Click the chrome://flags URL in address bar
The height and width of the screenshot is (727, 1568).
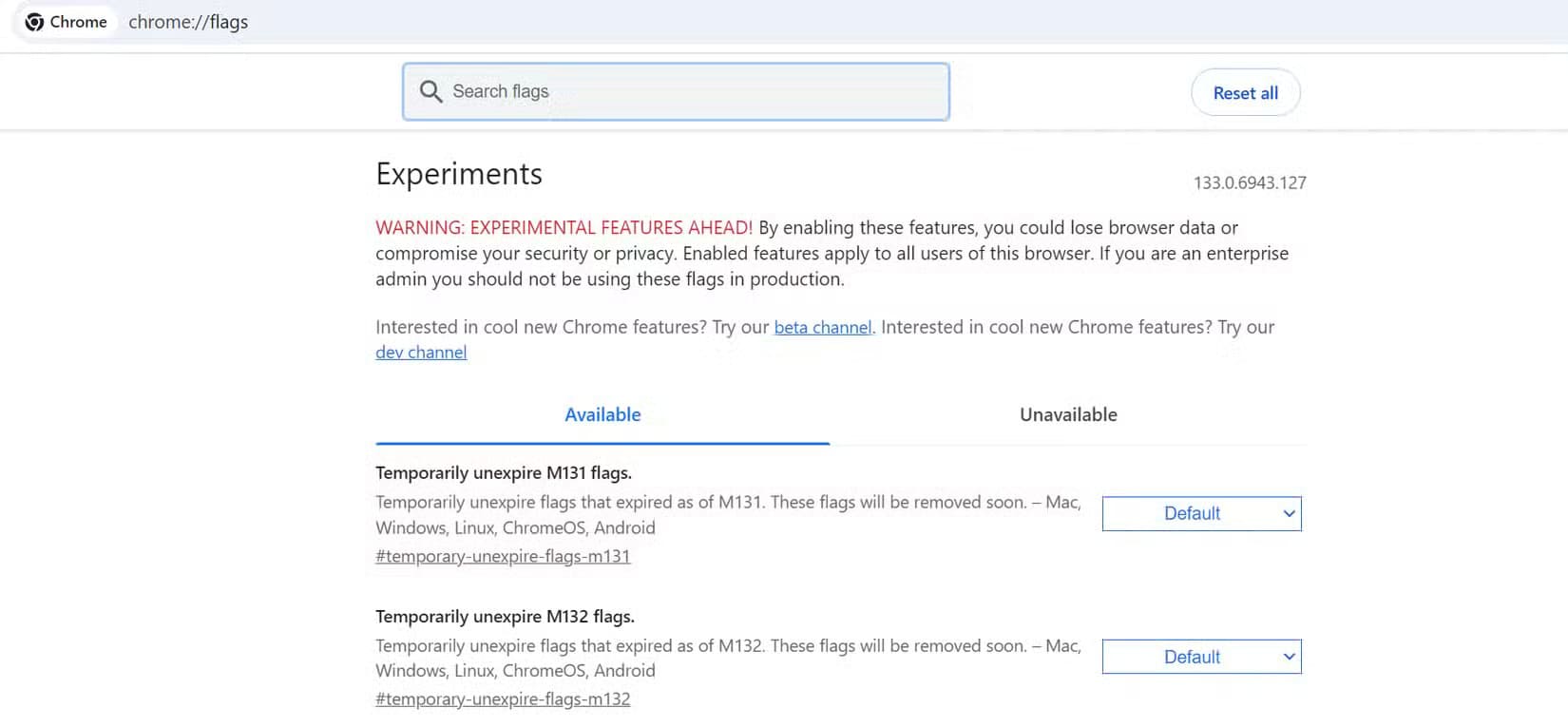tap(188, 22)
